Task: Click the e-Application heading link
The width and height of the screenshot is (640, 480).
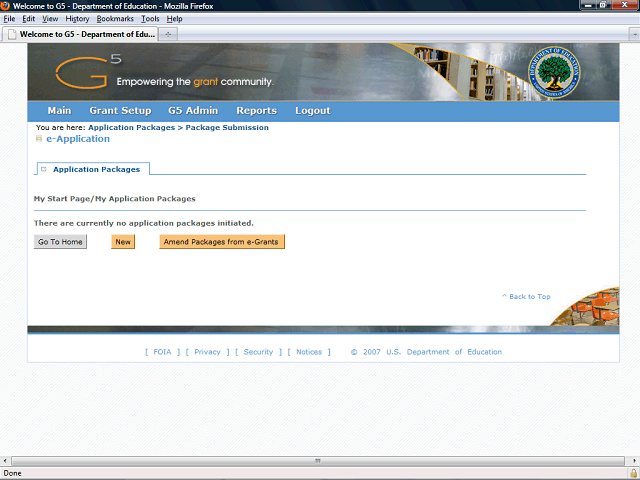Action: pyautogui.click(x=78, y=139)
